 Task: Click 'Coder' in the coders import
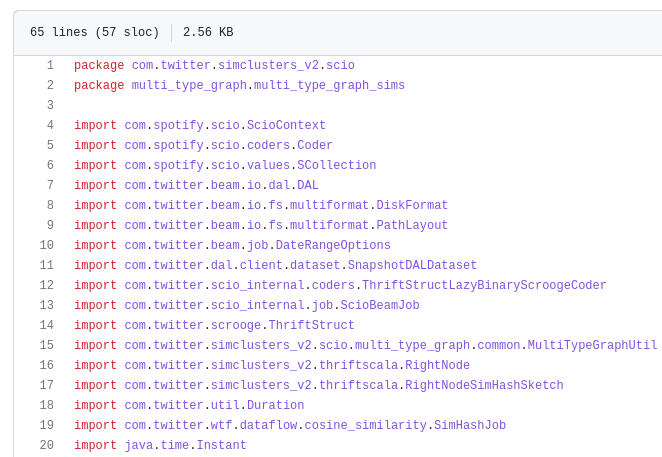pos(315,145)
